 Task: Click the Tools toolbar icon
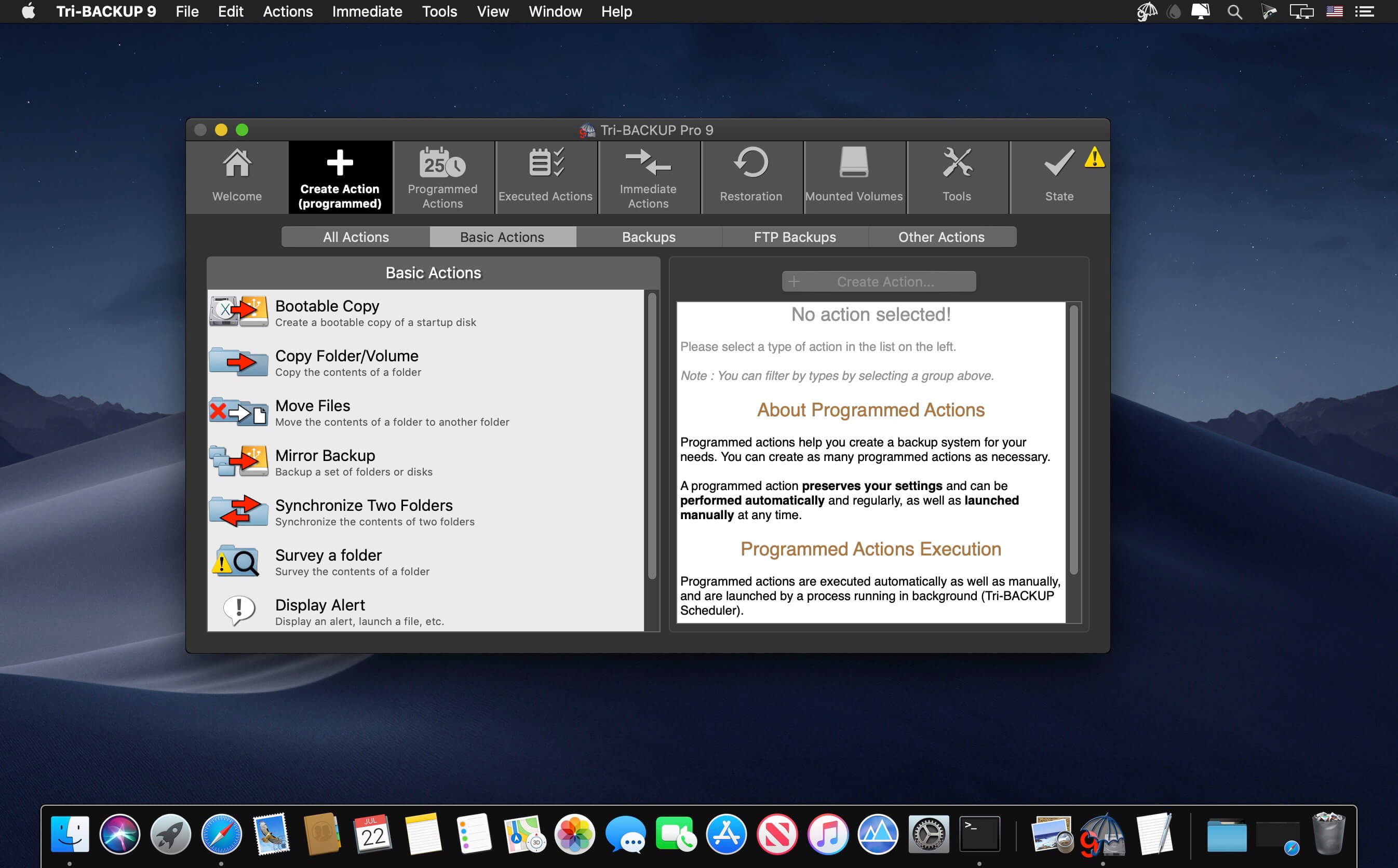(956, 175)
